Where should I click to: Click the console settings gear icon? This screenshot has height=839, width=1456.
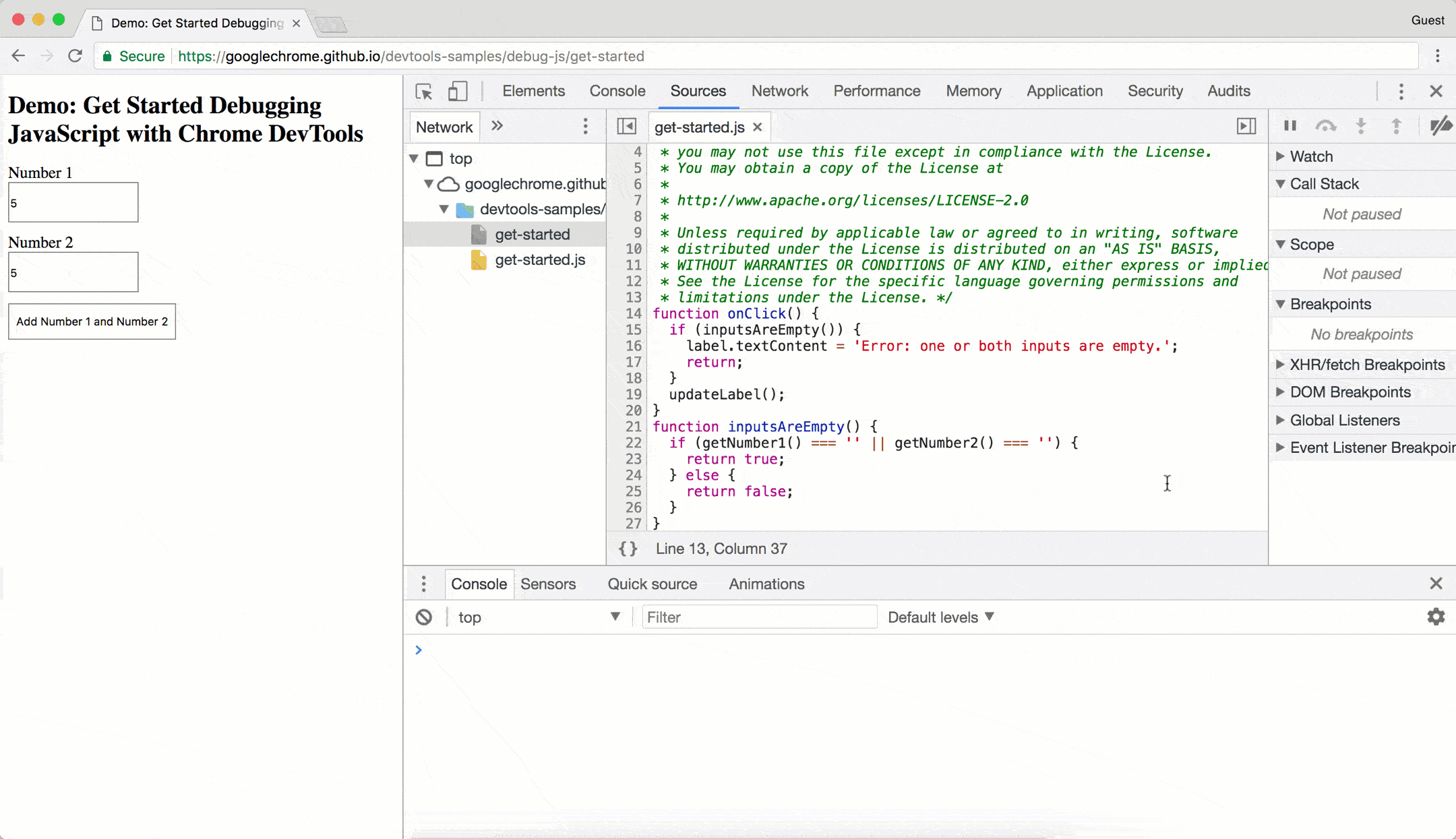tap(1436, 617)
